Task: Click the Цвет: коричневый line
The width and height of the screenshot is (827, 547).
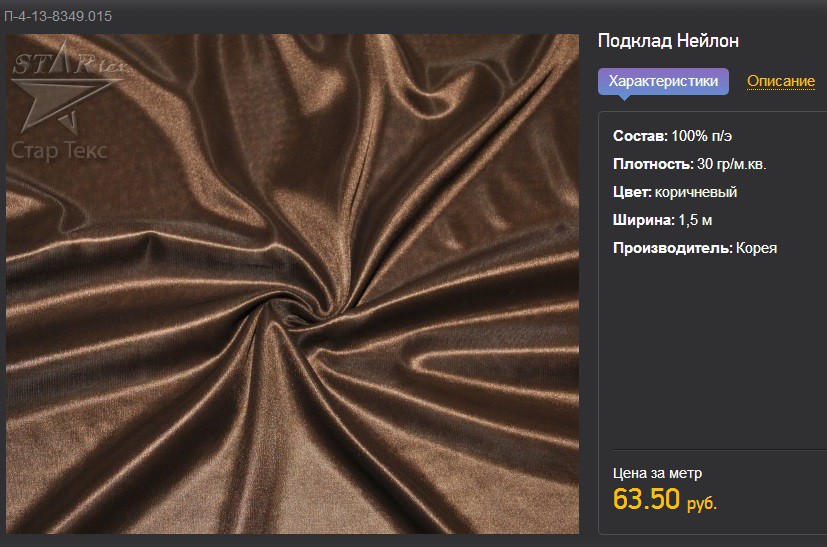Action: coord(675,192)
